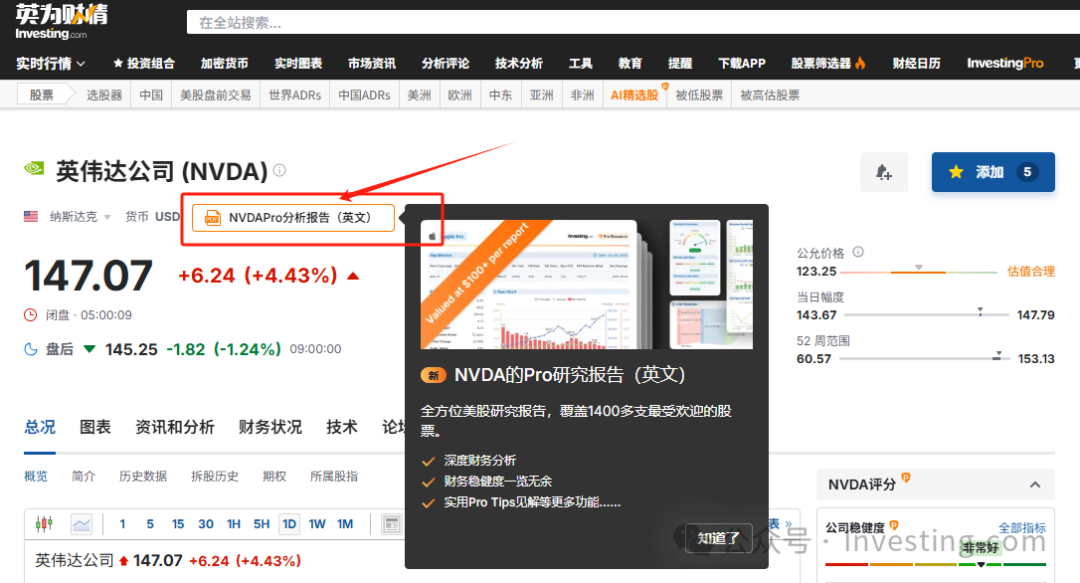Open 市场资讯 menu item

coord(371,63)
